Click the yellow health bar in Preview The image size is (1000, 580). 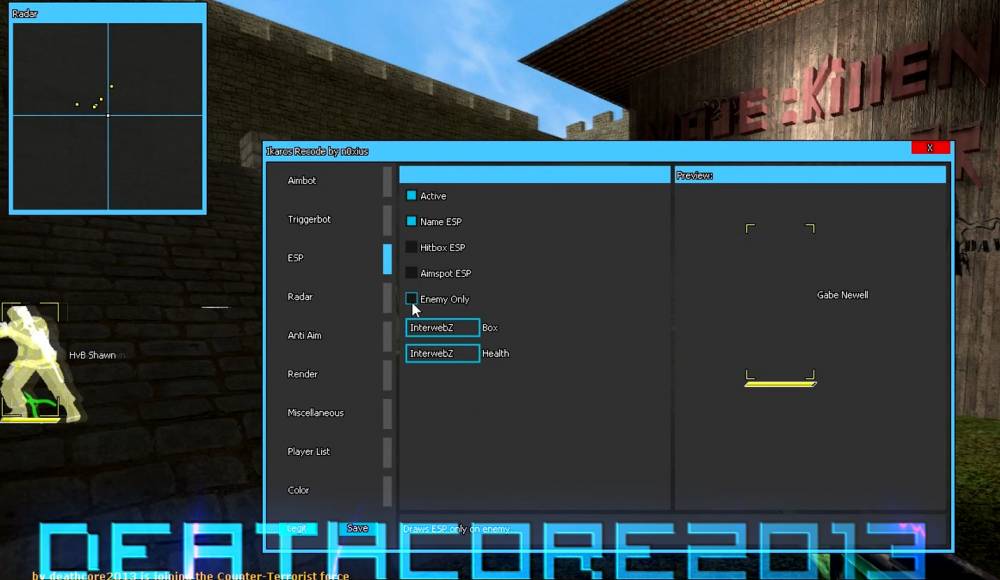coord(780,384)
